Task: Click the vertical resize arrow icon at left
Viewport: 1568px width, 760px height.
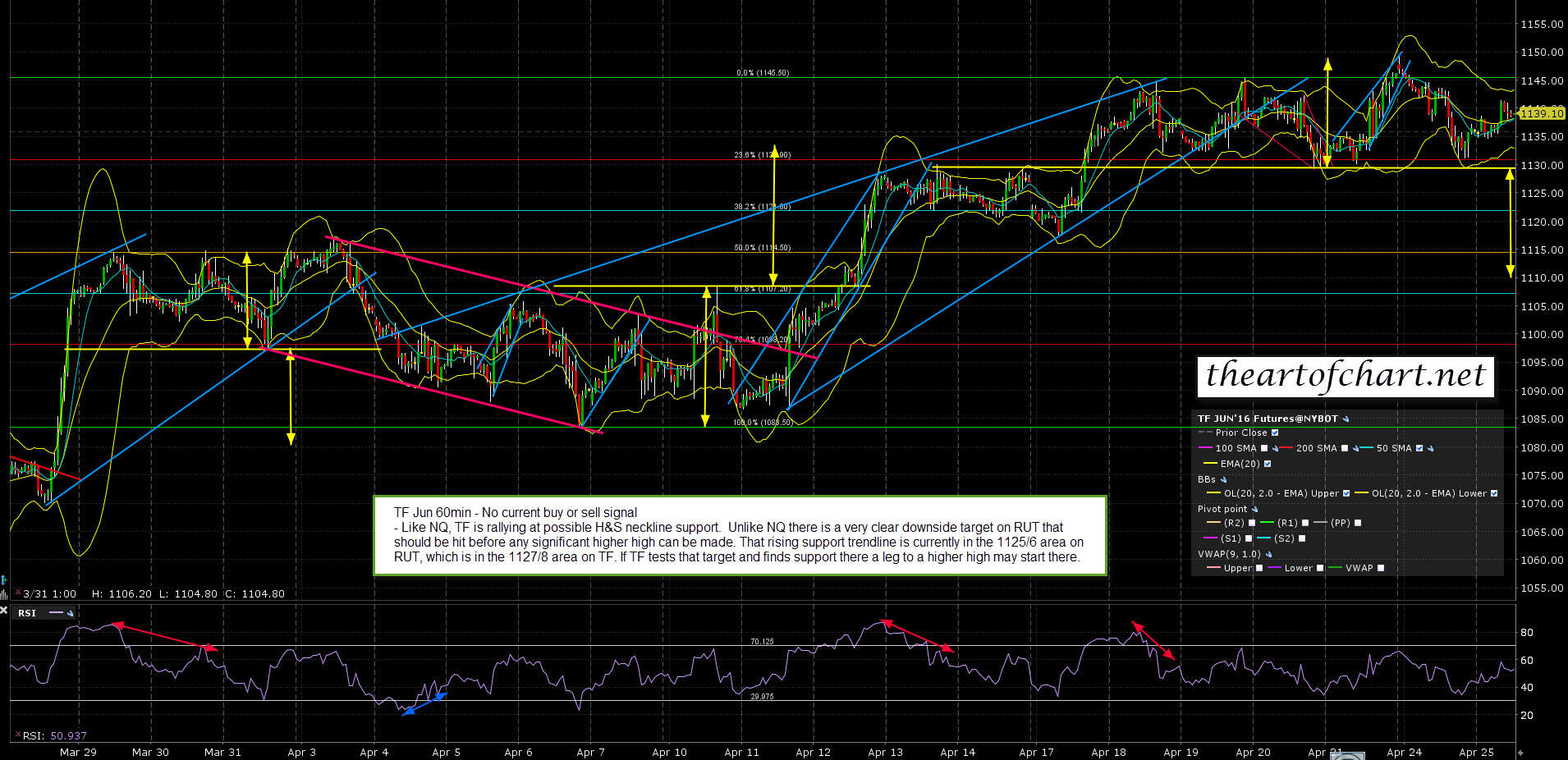Action: (4, 579)
